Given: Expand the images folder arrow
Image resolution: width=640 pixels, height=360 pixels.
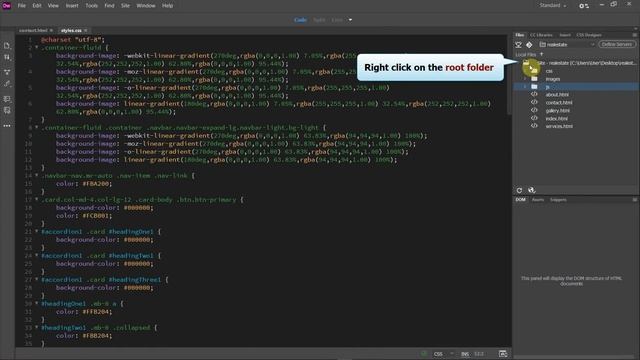Looking at the screenshot, I should click(525, 79).
